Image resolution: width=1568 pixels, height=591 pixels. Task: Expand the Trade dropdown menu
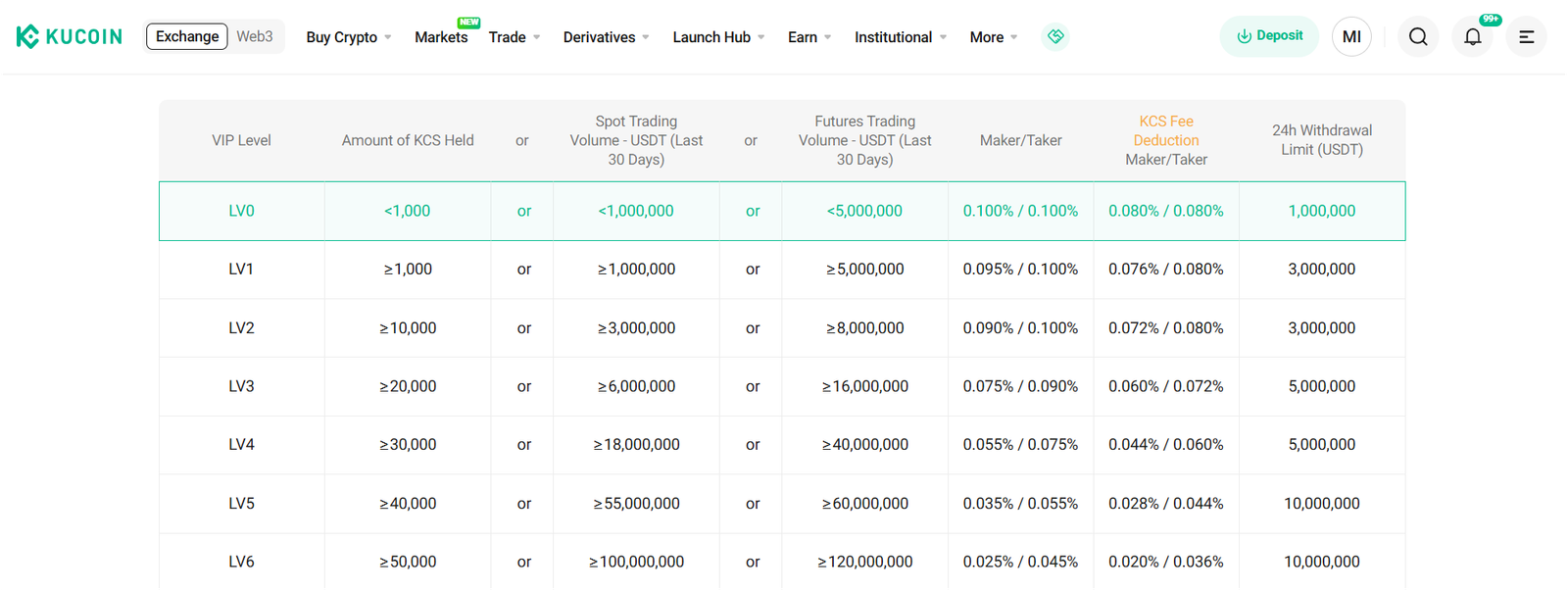click(514, 37)
